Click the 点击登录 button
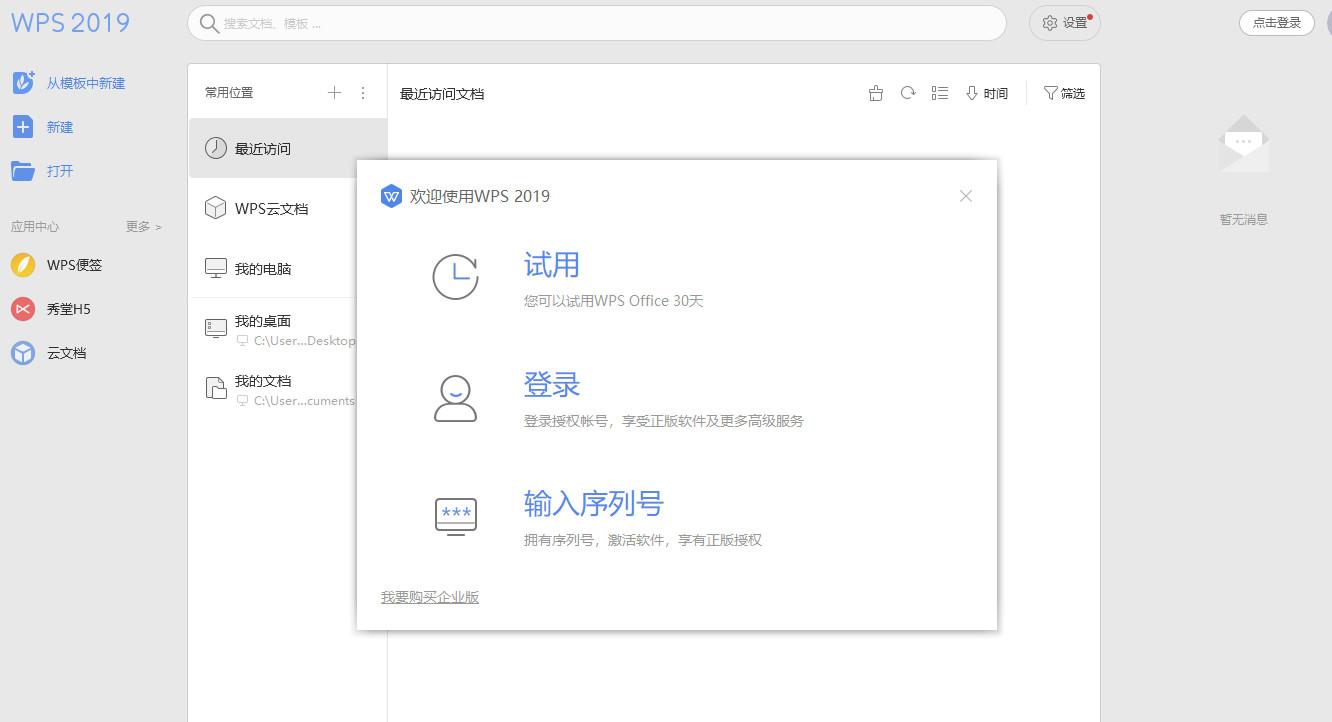The image size is (1332, 722). (x=1276, y=23)
